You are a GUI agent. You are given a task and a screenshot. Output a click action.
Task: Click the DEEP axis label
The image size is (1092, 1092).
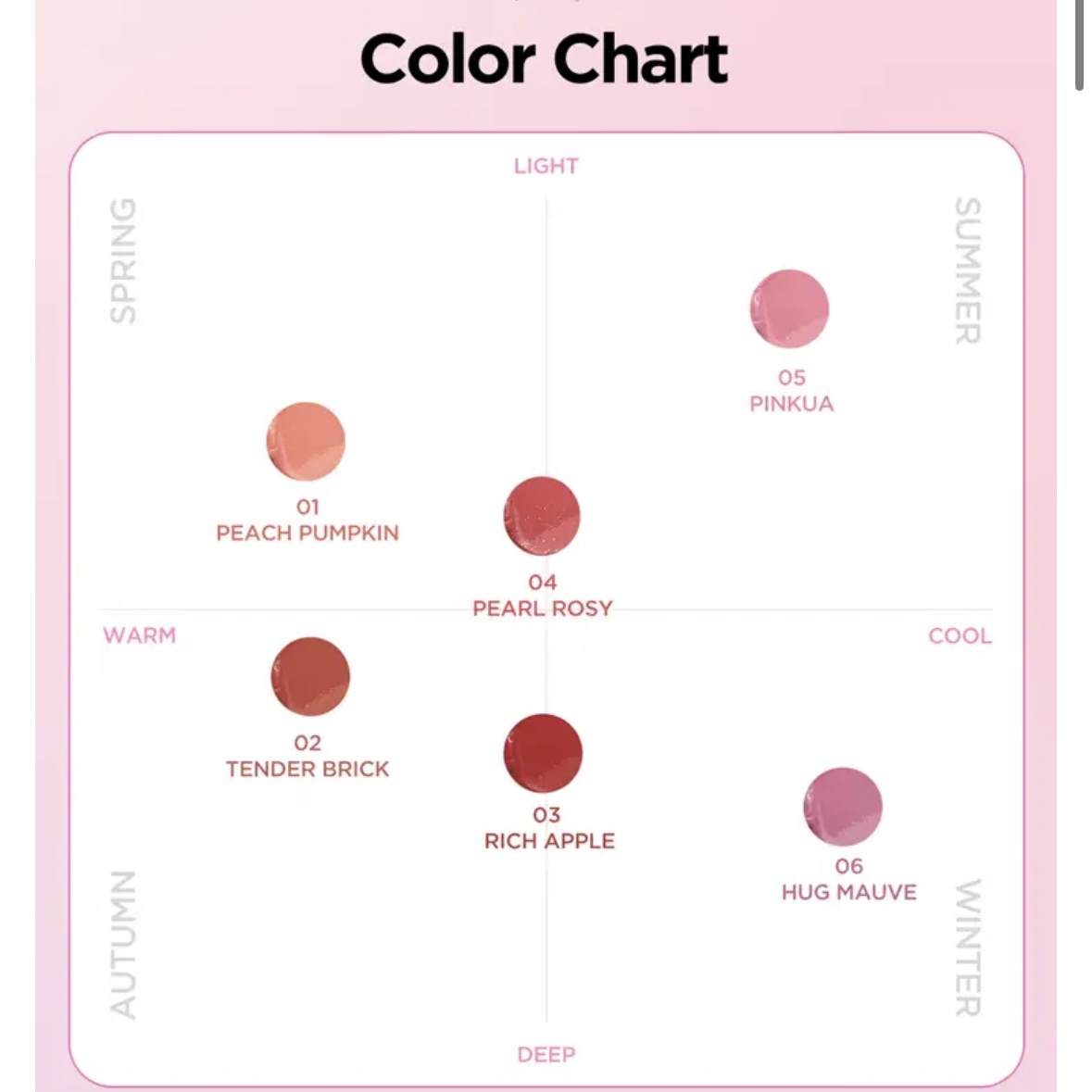click(546, 1054)
